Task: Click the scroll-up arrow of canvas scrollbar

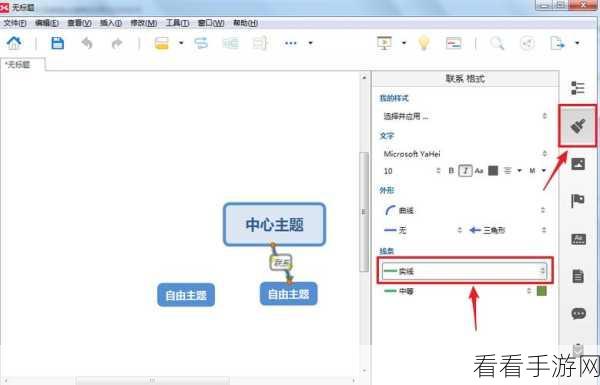Action: 364,78
